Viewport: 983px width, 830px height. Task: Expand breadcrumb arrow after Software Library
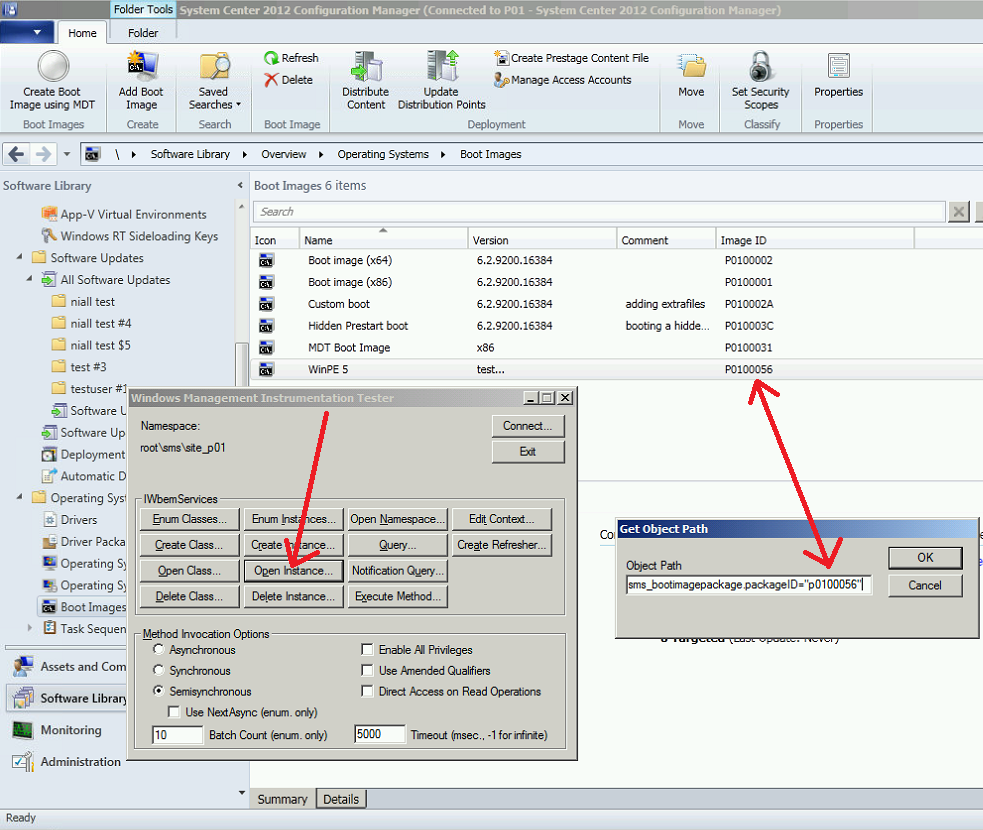point(244,154)
